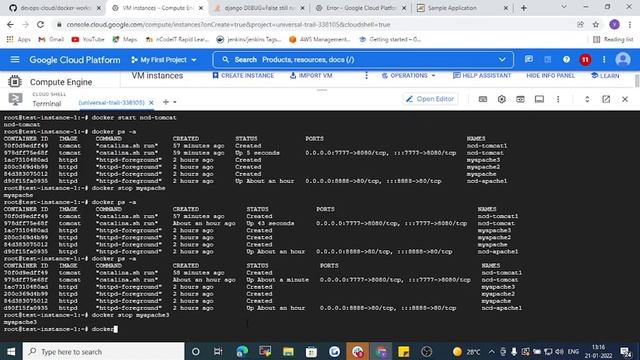Image resolution: width=640 pixels, height=360 pixels.
Task: Open the Learn panel
Action: pos(605,76)
